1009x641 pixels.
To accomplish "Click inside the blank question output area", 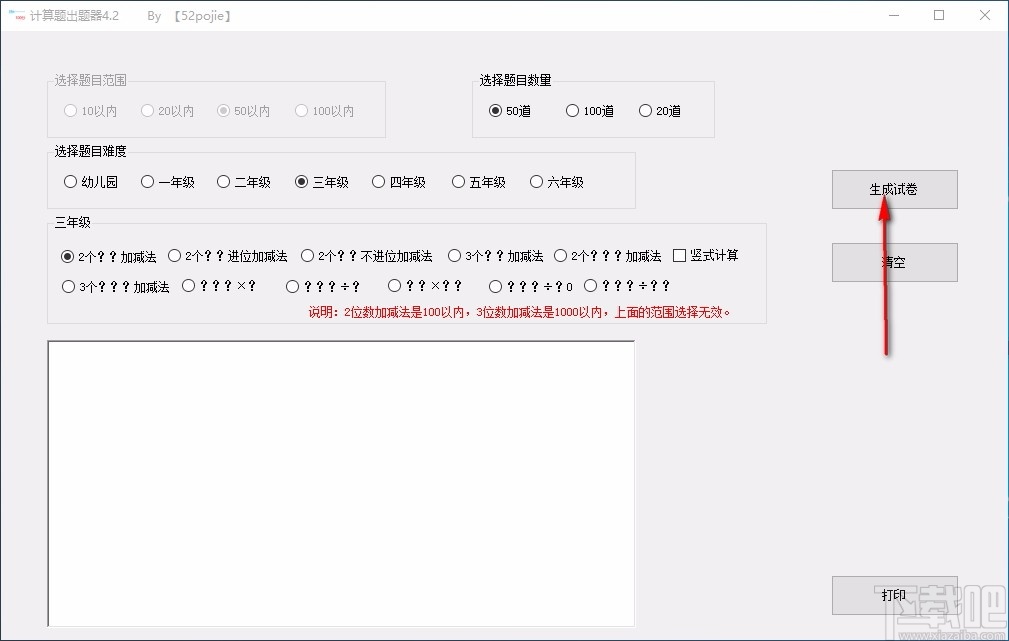I will tap(340, 483).
